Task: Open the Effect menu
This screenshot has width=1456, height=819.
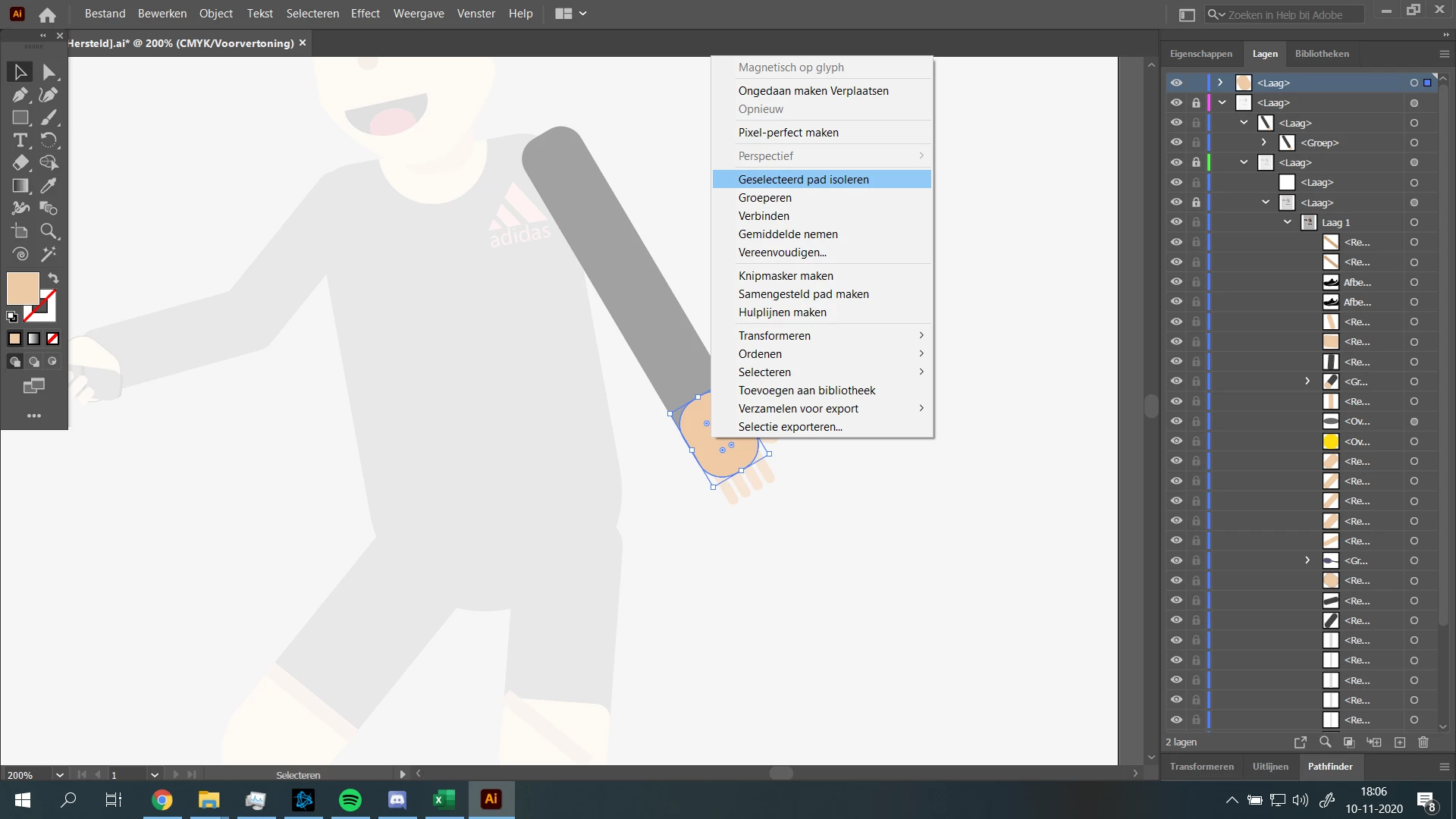Action: 365,14
